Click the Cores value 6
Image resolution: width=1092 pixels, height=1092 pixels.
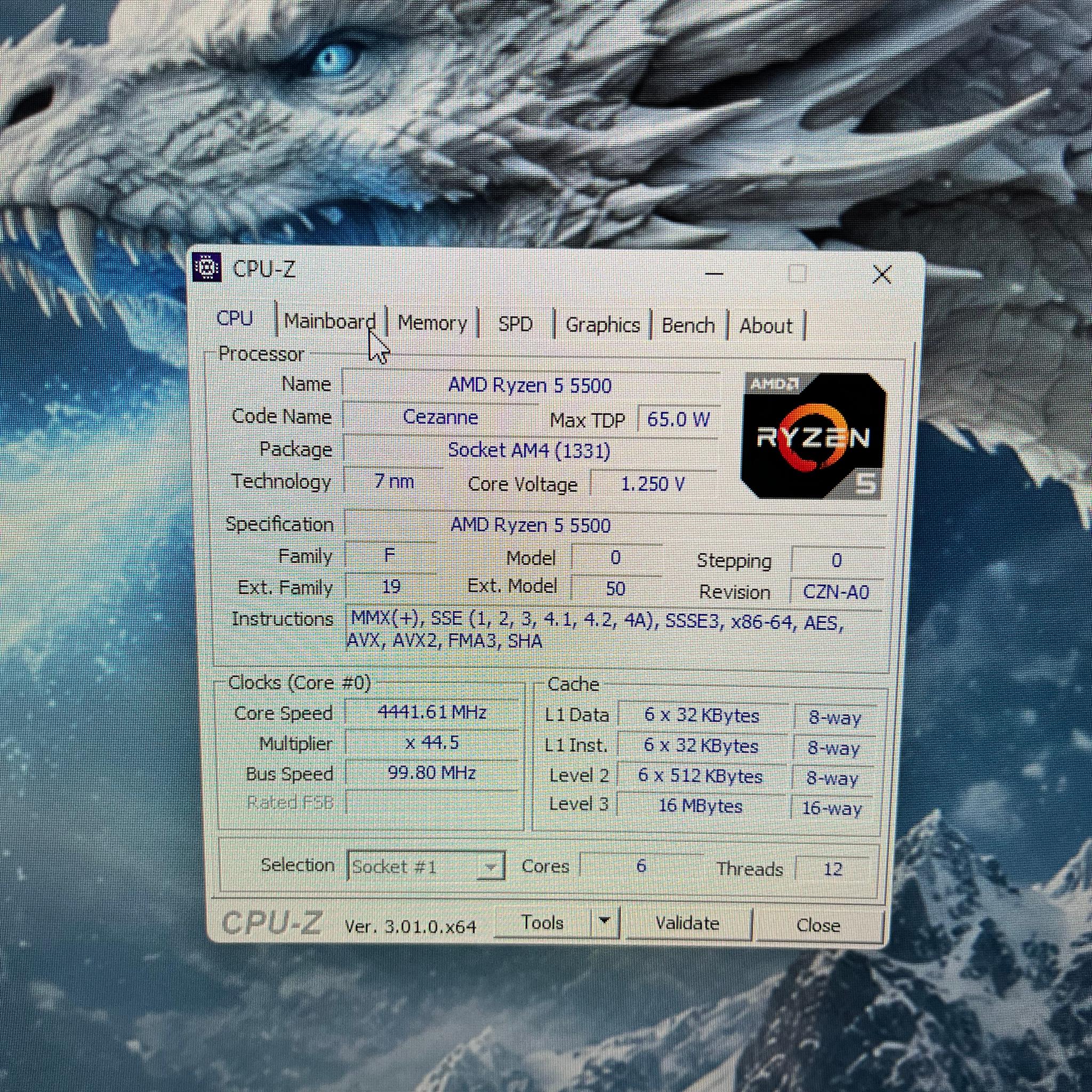(641, 866)
